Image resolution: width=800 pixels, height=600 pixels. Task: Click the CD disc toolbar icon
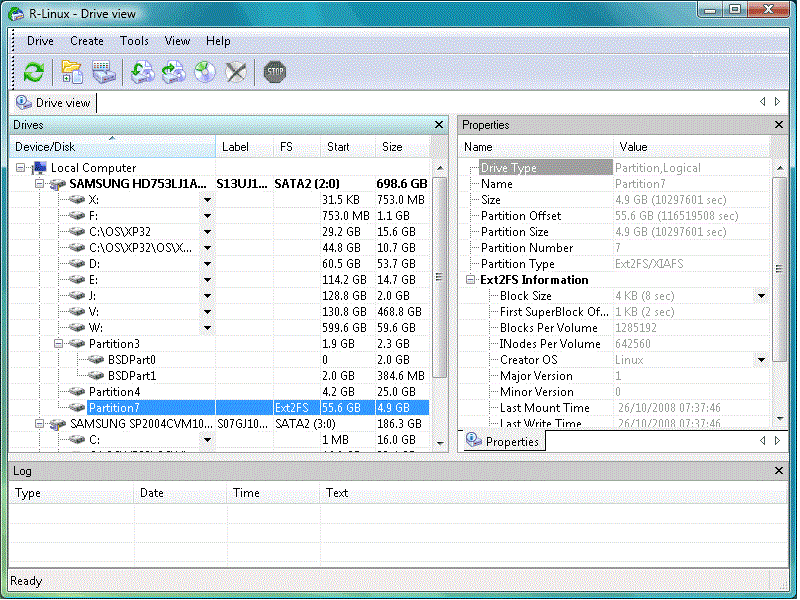tap(205, 72)
